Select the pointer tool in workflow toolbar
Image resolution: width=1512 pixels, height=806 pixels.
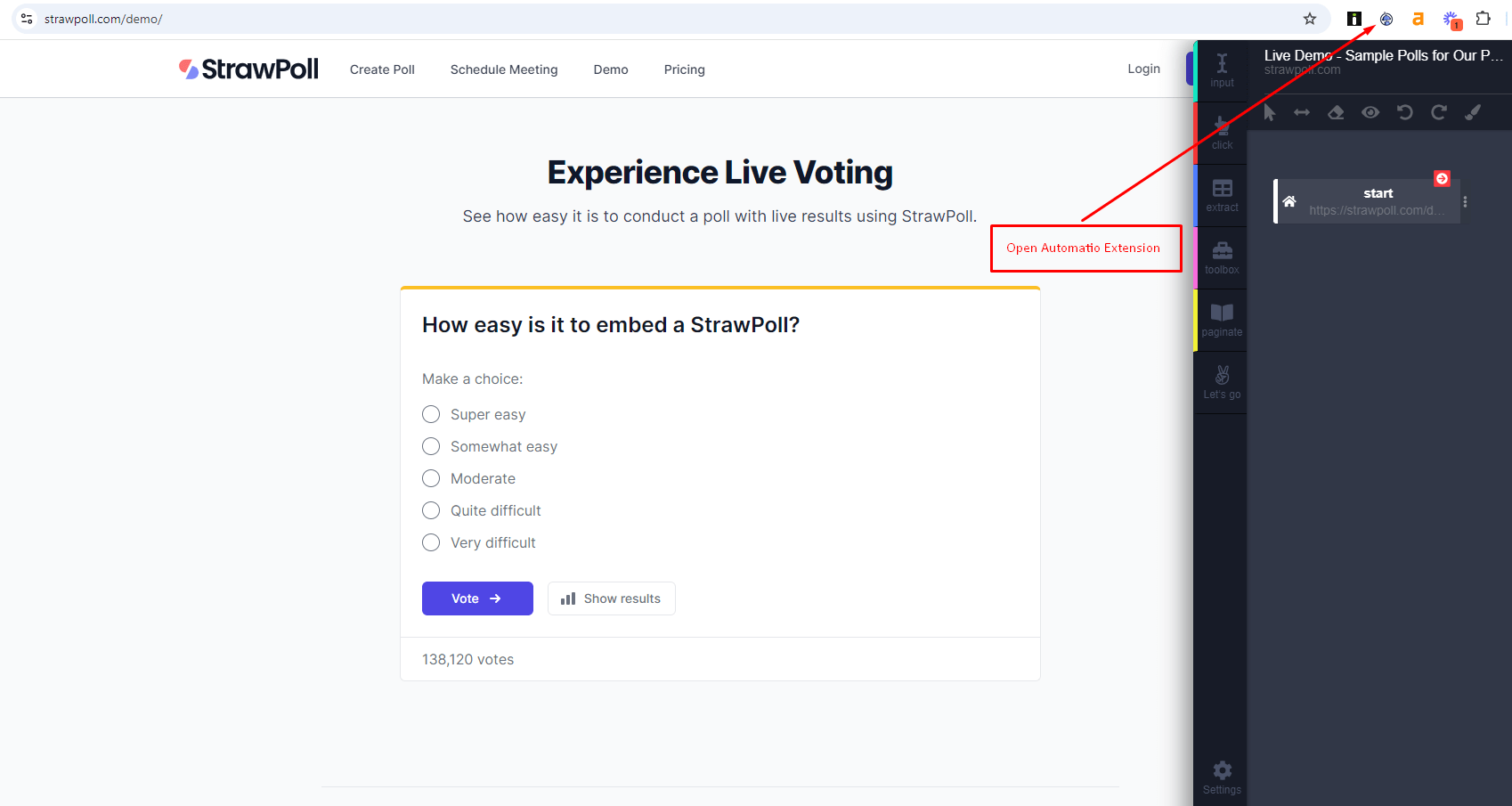coord(1269,112)
